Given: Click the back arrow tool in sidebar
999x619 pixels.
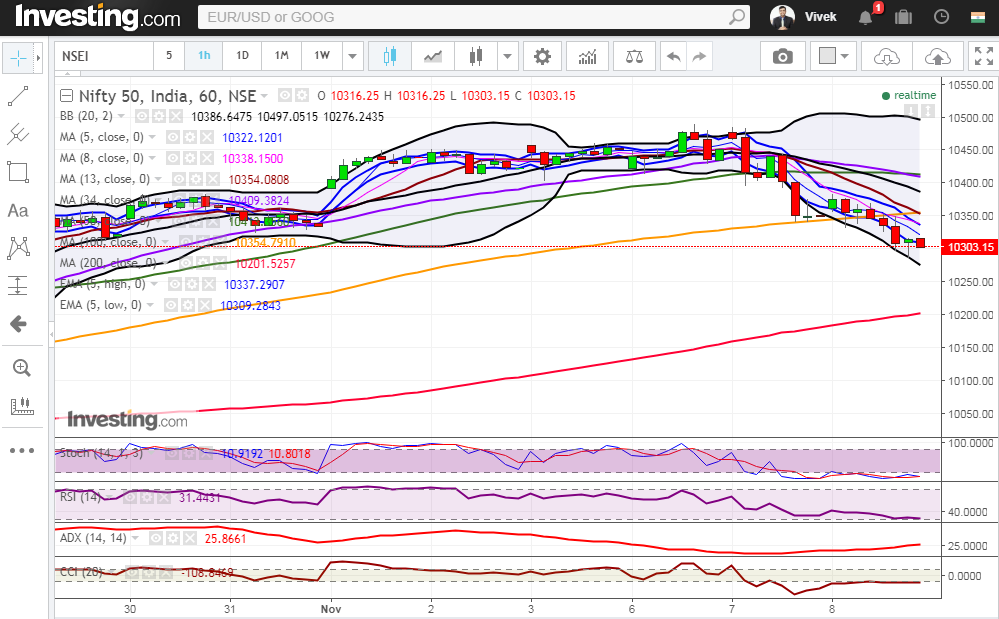Looking at the screenshot, I should click(x=18, y=324).
